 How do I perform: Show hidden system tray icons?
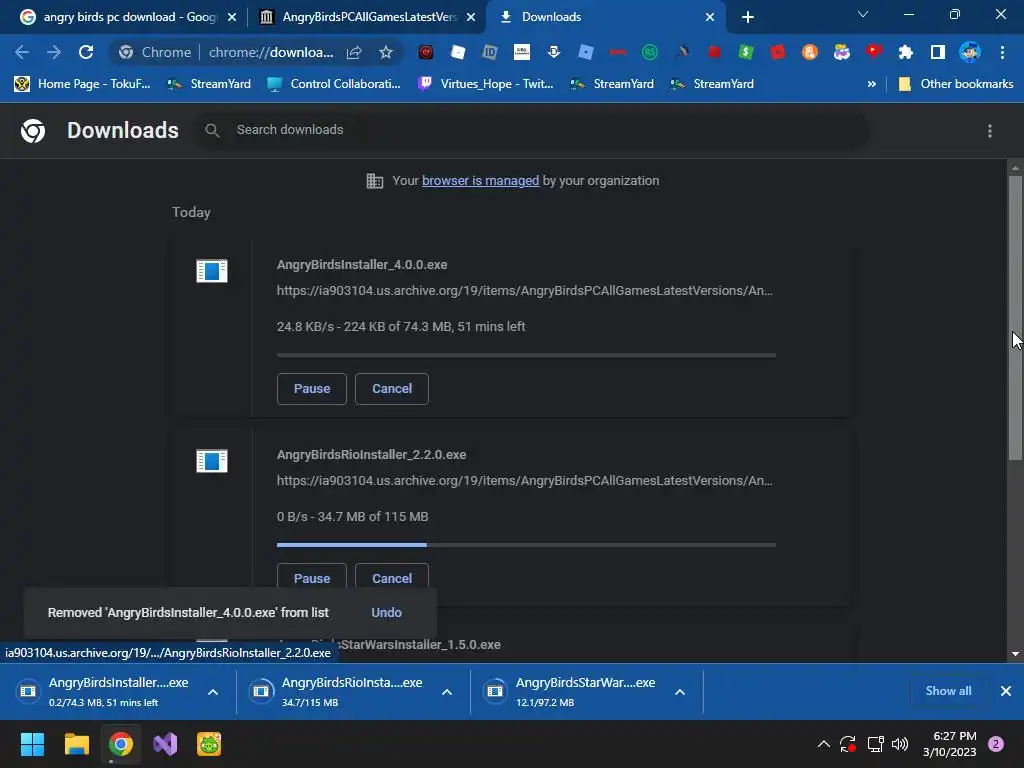tap(824, 744)
